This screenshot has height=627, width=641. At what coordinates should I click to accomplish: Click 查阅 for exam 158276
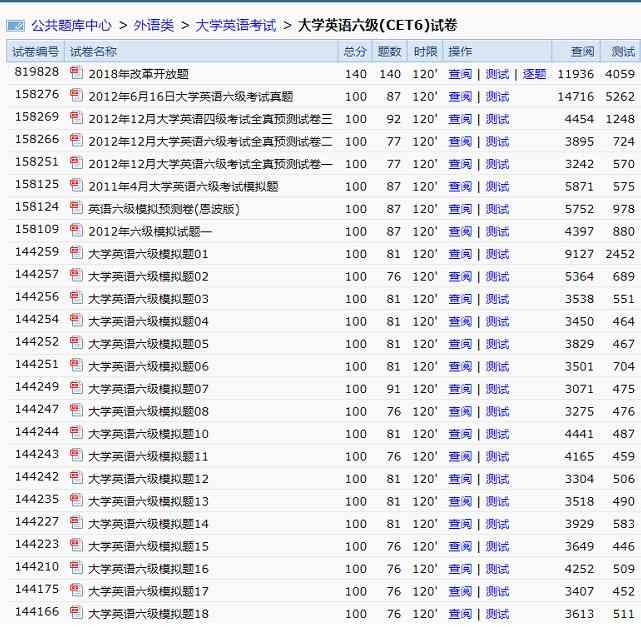click(459, 97)
